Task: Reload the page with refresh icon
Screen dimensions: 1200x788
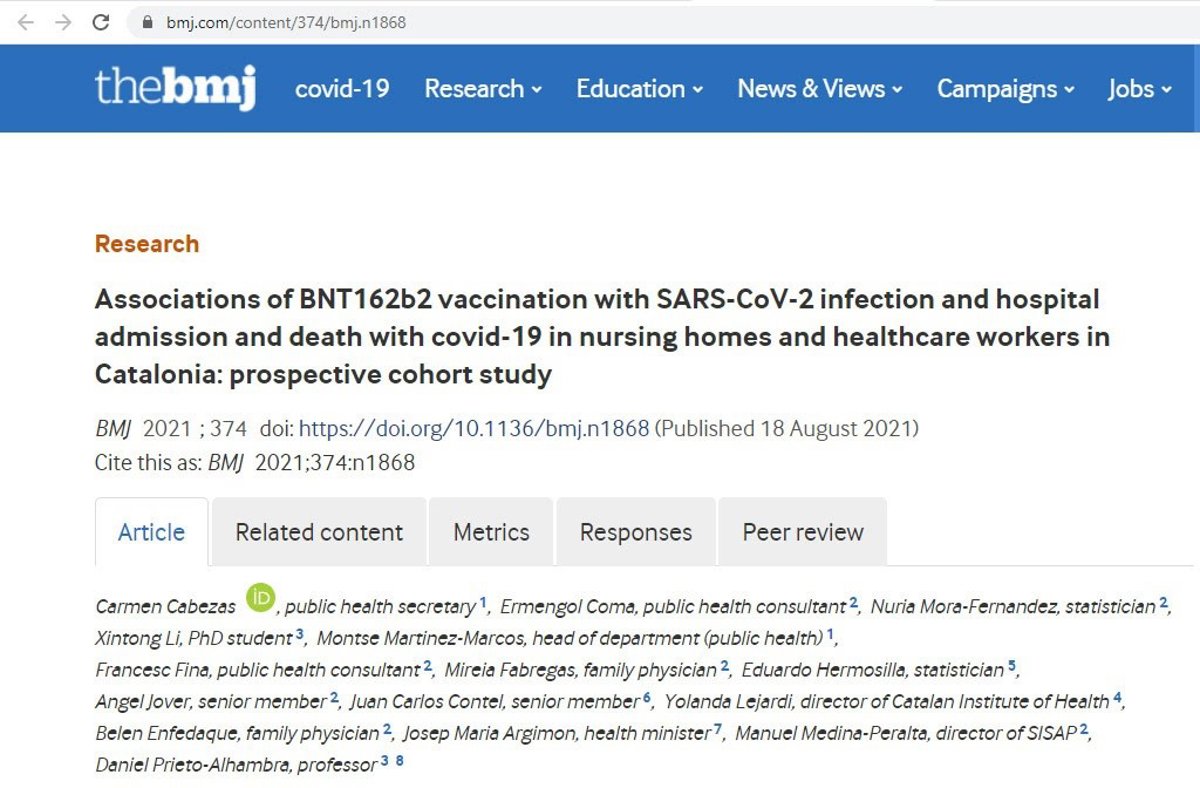Action: coord(101,22)
